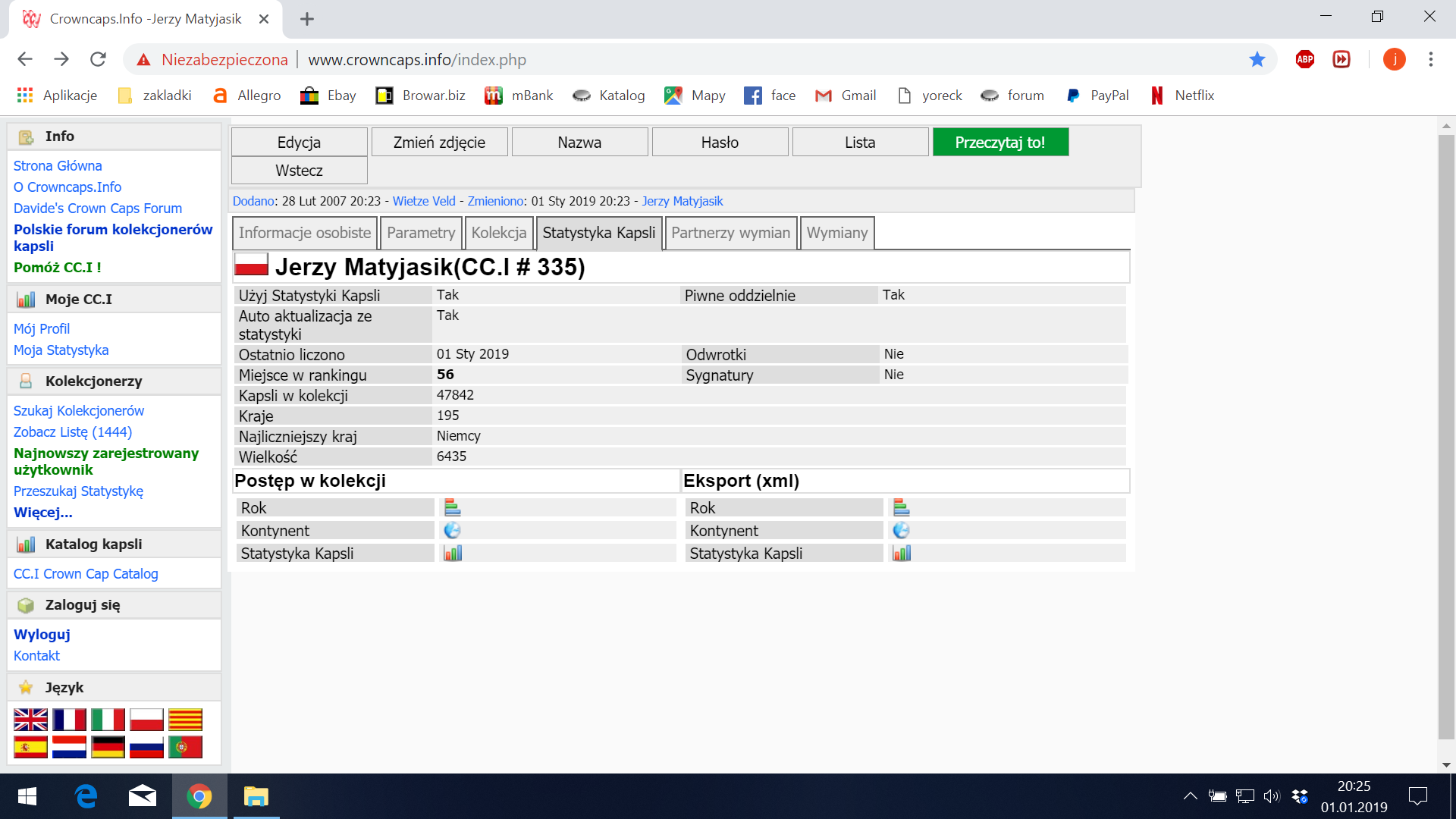
Task: Switch language with the German flag
Action: 108,747
